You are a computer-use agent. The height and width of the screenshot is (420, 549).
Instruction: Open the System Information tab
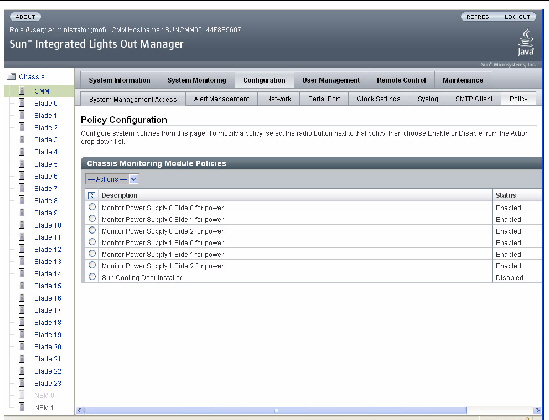(119, 80)
